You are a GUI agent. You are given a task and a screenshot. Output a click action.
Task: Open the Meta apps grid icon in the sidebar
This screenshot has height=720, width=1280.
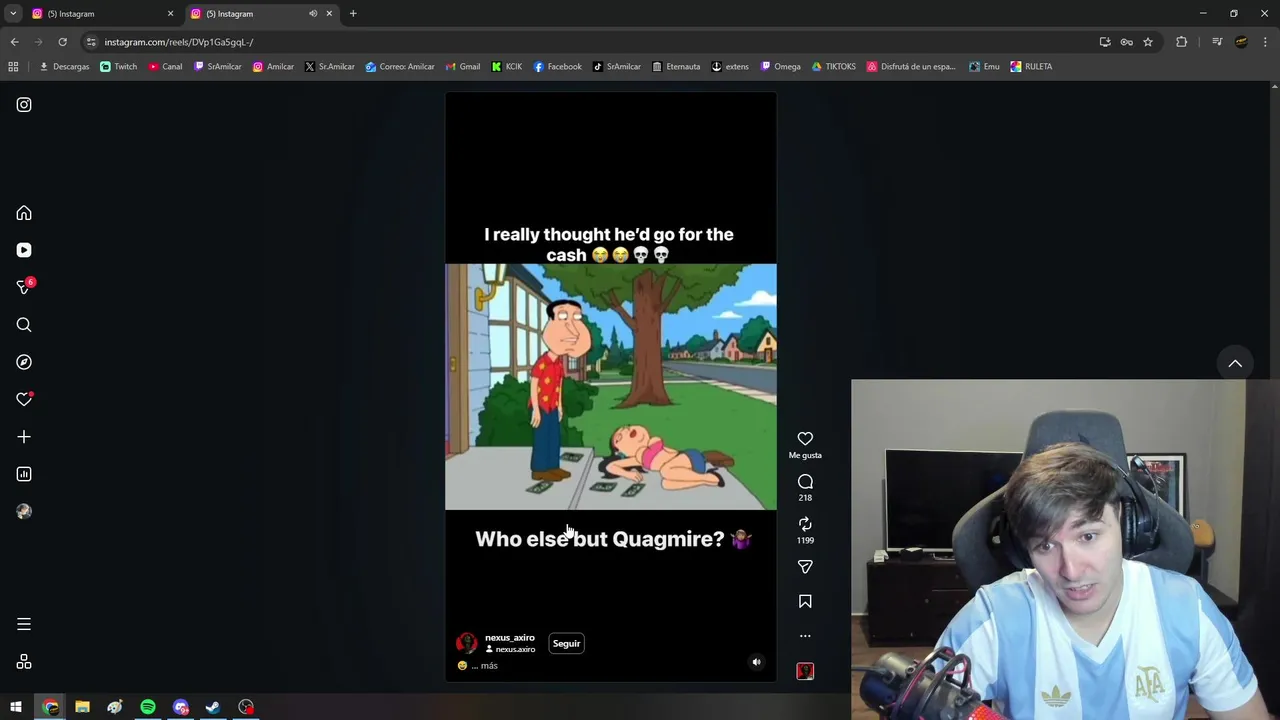coord(24,662)
